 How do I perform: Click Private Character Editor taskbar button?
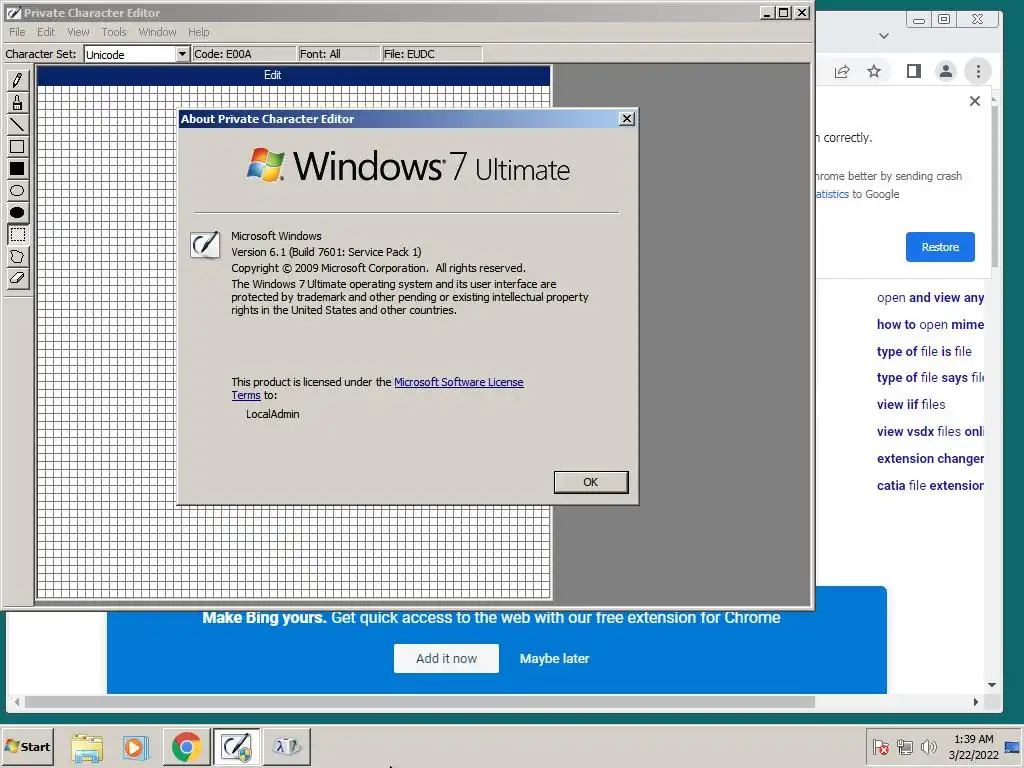click(x=236, y=746)
